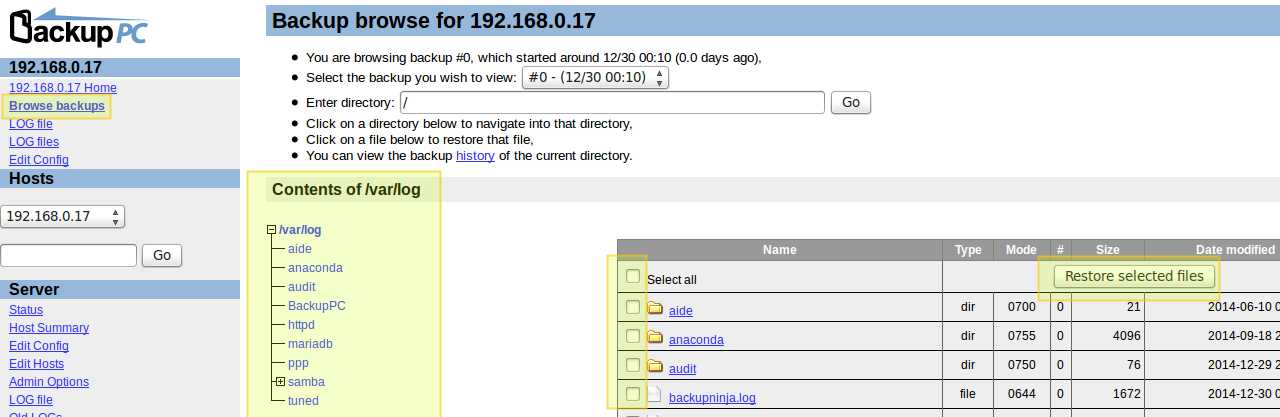Open the host LOG files link

[x=34, y=142]
